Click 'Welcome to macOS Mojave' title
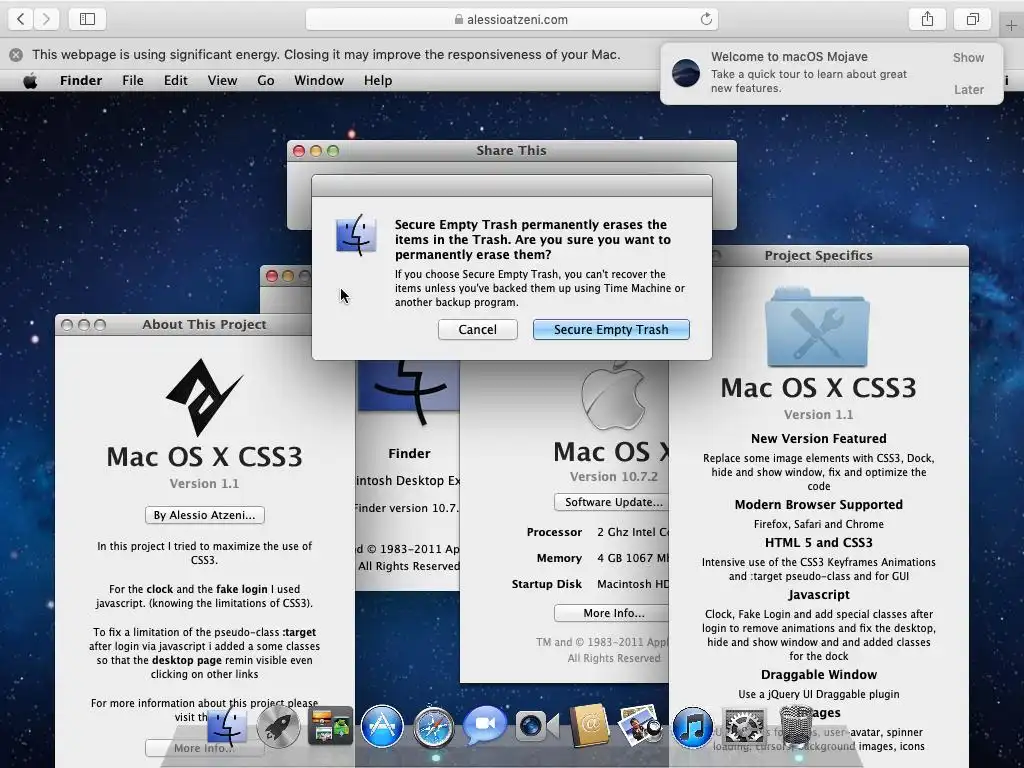Screen dimensions: 1024x768 point(789,57)
